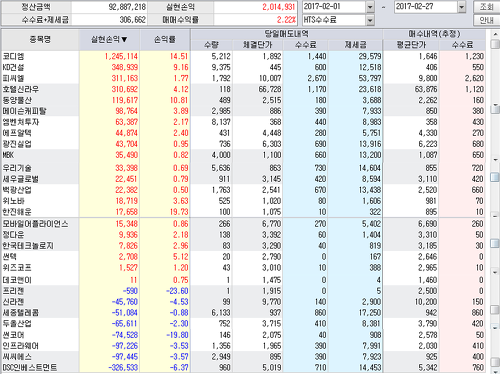Select the 위즈코프 stock row

[x=243, y=268]
